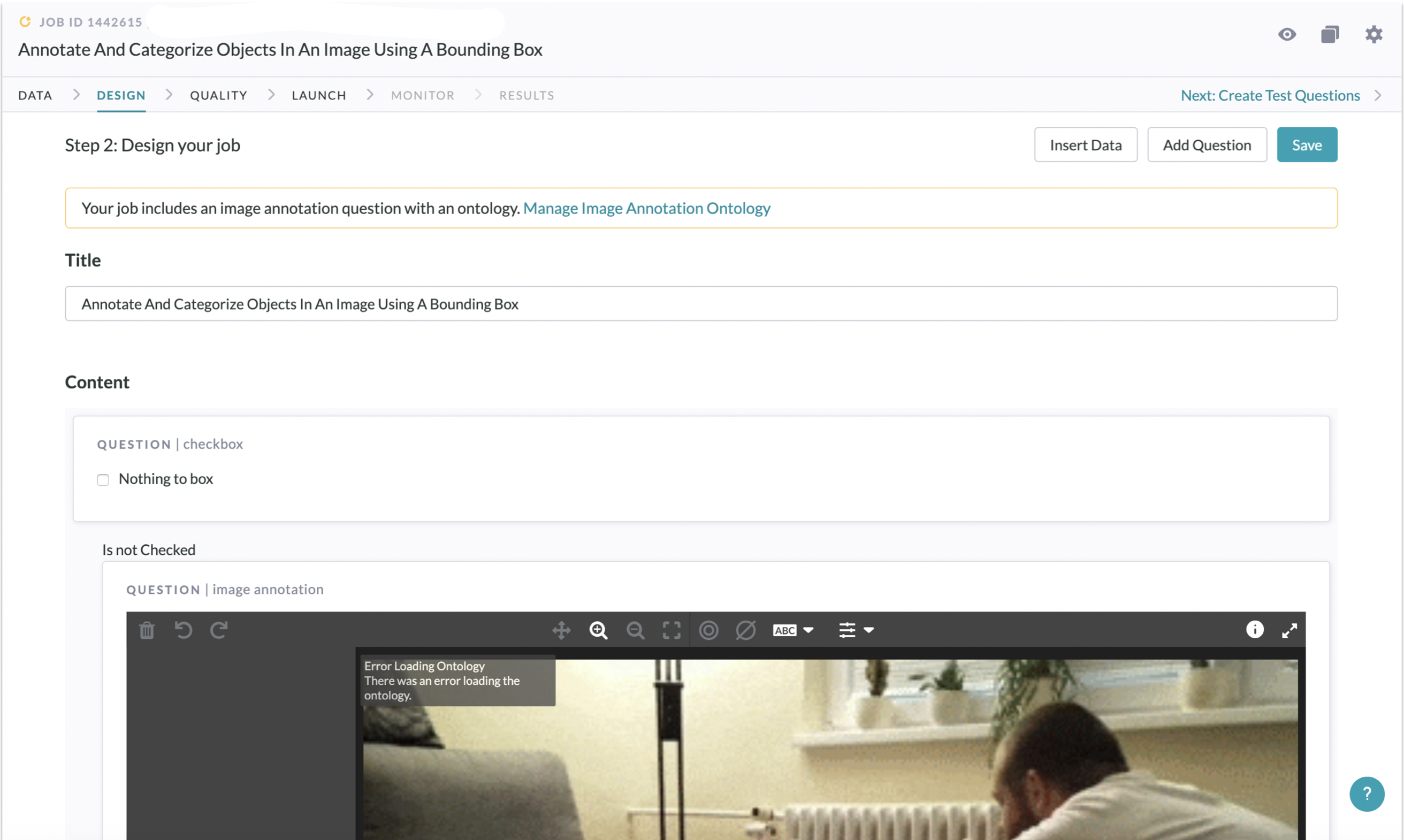Click the focus target circle icon

point(708,630)
